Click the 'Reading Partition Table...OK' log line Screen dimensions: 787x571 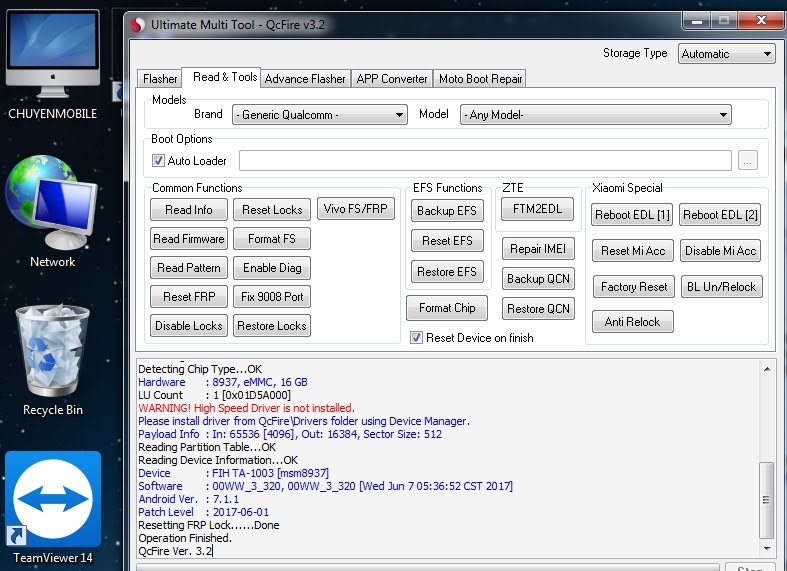207,447
